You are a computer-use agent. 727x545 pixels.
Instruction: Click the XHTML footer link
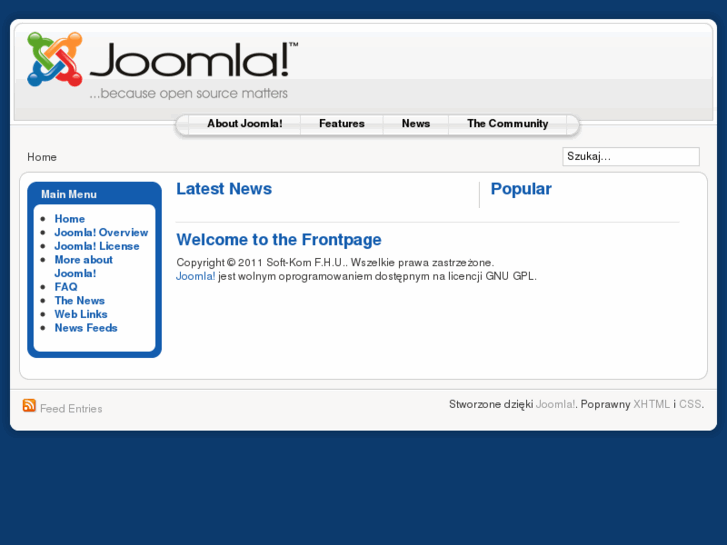(651, 404)
